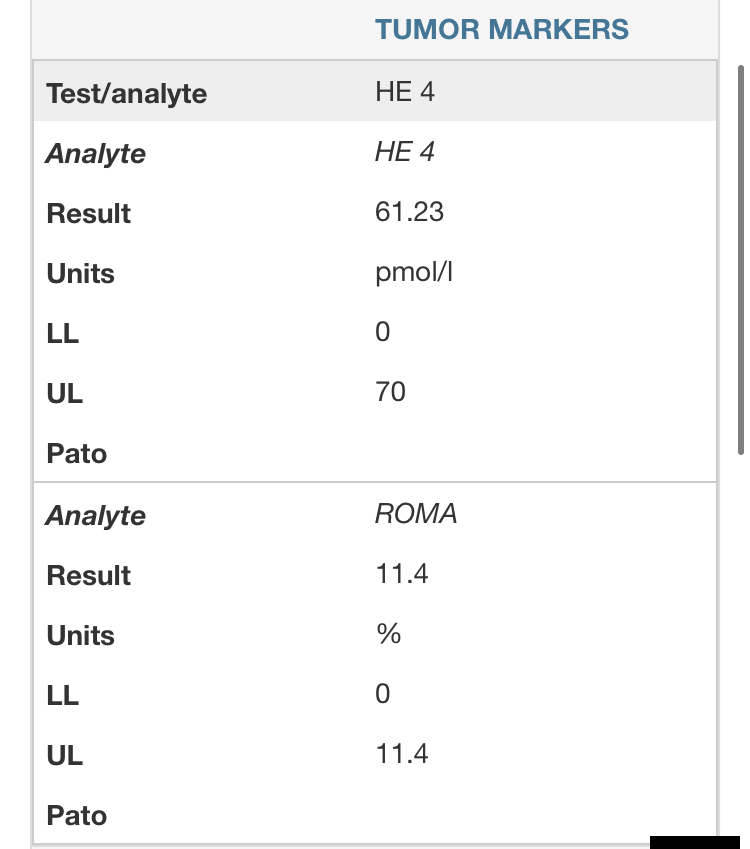Select the Units label in the ROMA section
Image resolution: width=750 pixels, height=849 pixels.
tap(81, 636)
